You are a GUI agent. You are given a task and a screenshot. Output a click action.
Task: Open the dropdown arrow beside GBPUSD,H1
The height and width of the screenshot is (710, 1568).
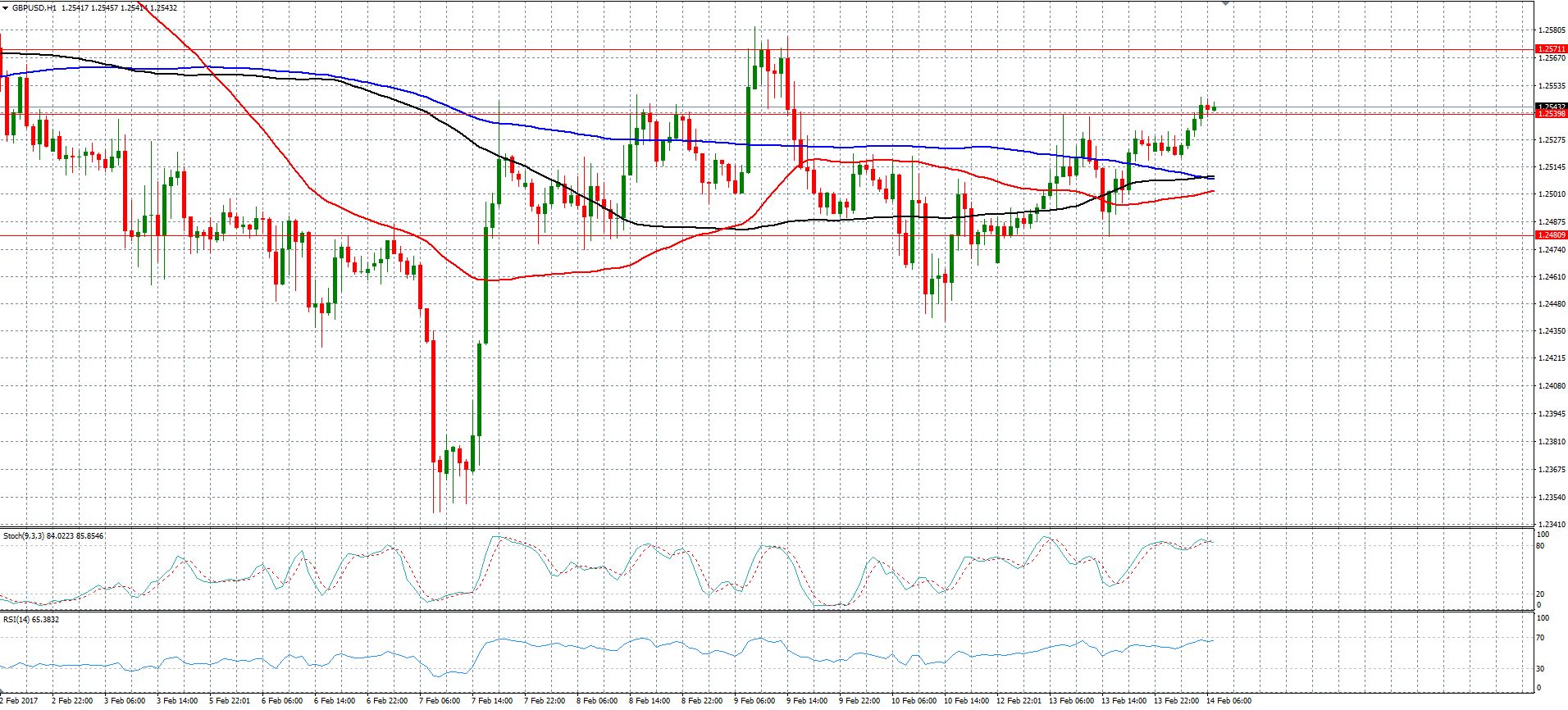(5, 7)
